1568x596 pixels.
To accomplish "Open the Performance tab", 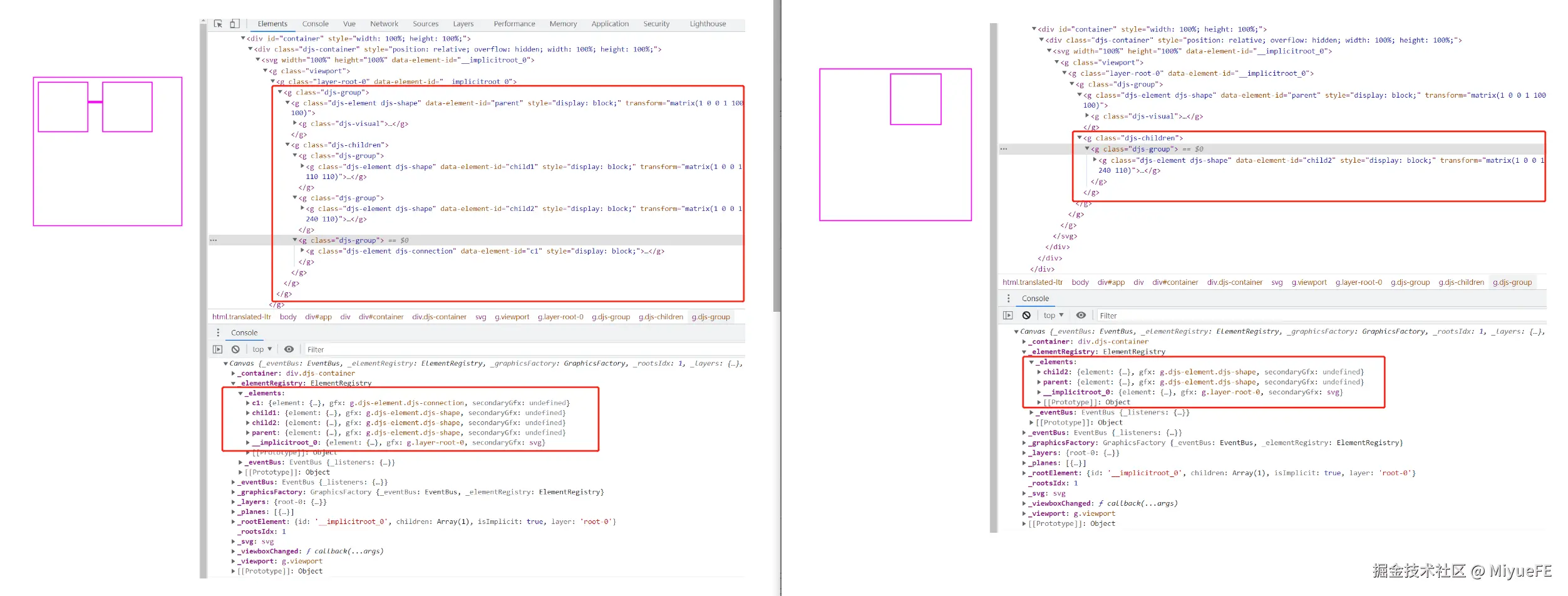I will (x=514, y=24).
